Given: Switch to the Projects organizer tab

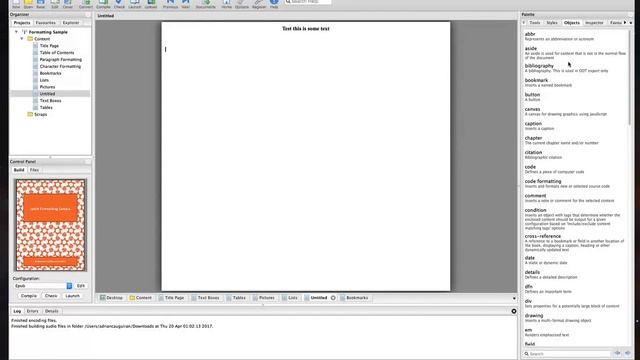Looking at the screenshot, I should click(x=22, y=23).
